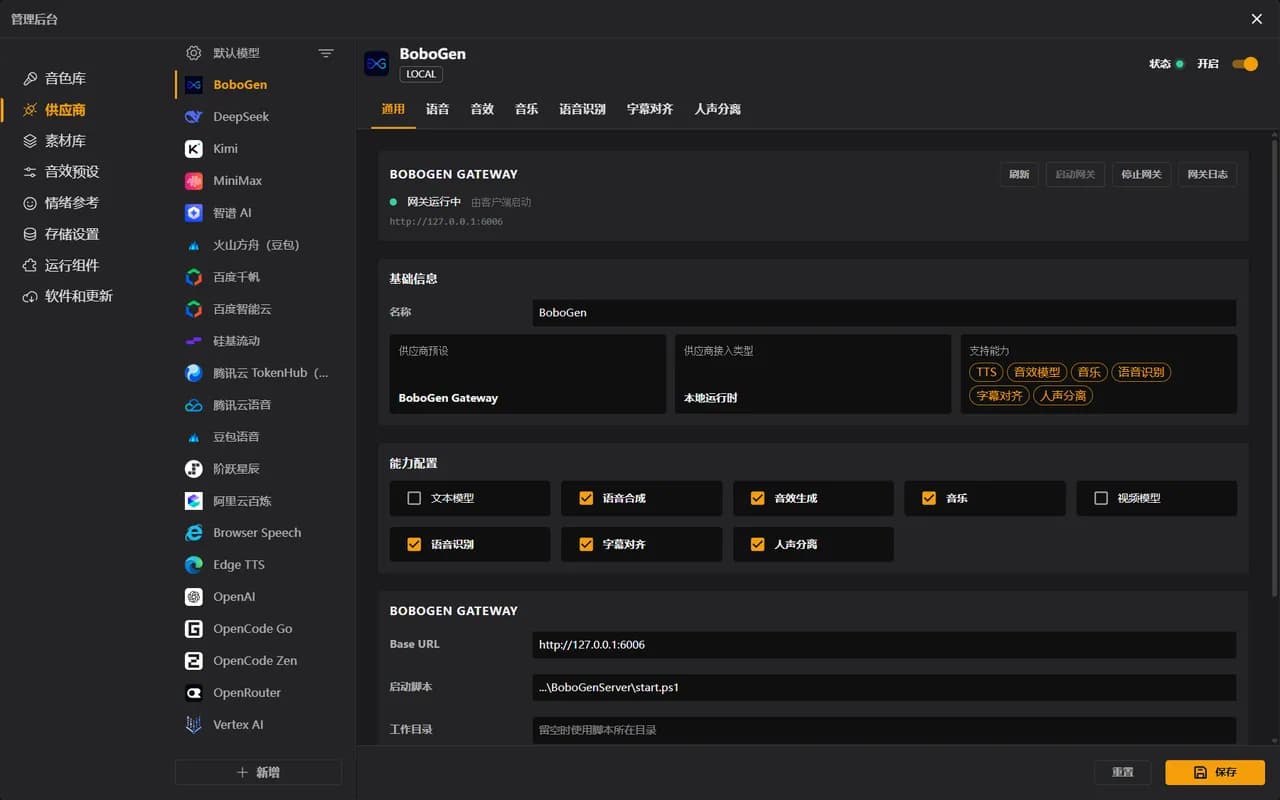
Task: Select the Edge TTS provider
Action: coord(258,565)
